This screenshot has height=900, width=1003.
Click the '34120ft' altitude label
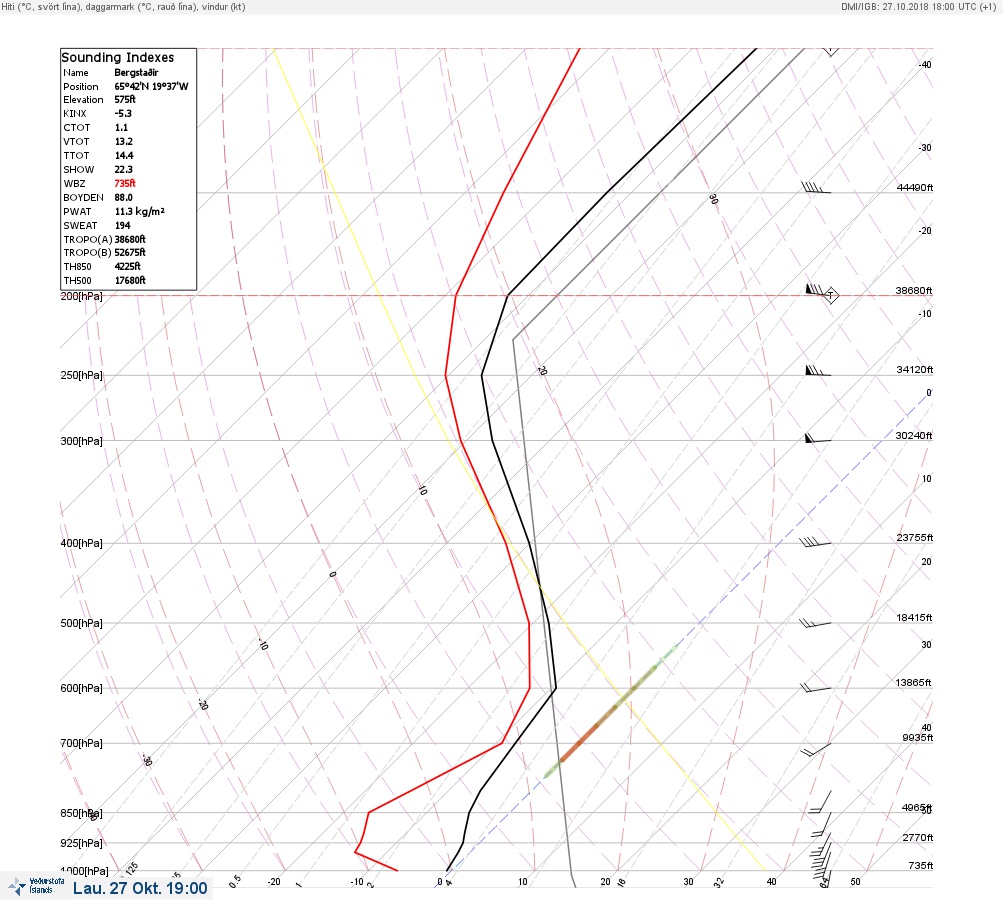(915, 370)
